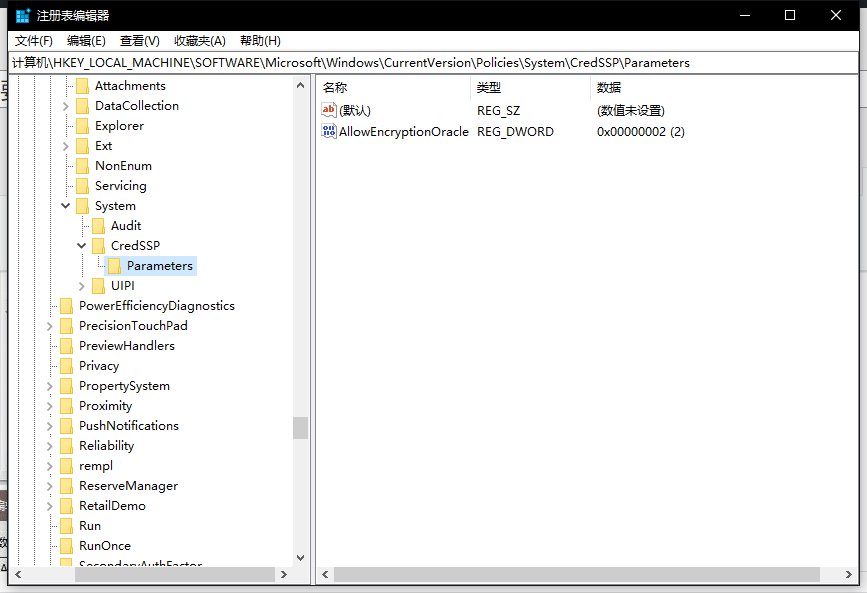Image resolution: width=867 pixels, height=593 pixels.
Task: Click the AllowEncryptionOracle DWORD value icon
Action: coord(329,131)
